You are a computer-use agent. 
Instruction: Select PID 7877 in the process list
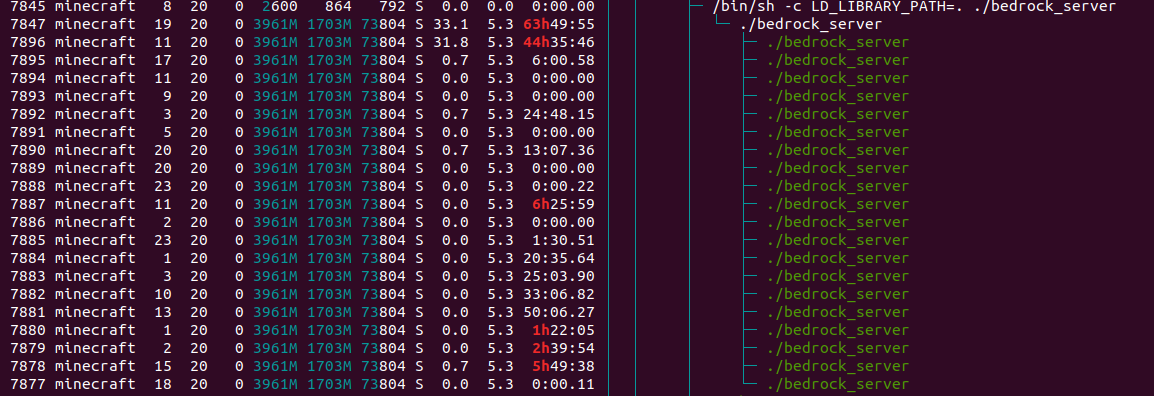29,383
